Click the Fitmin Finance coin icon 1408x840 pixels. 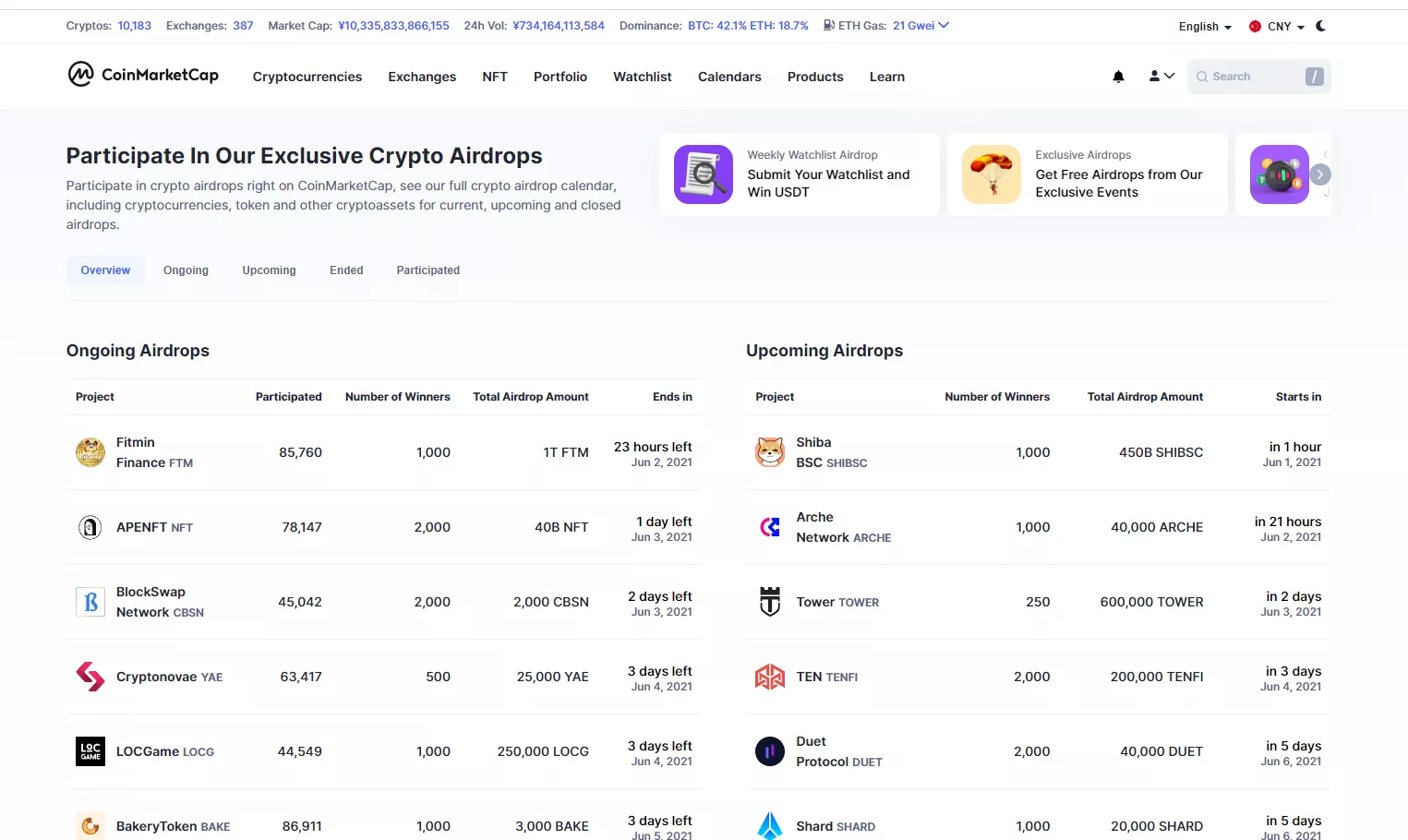click(90, 452)
